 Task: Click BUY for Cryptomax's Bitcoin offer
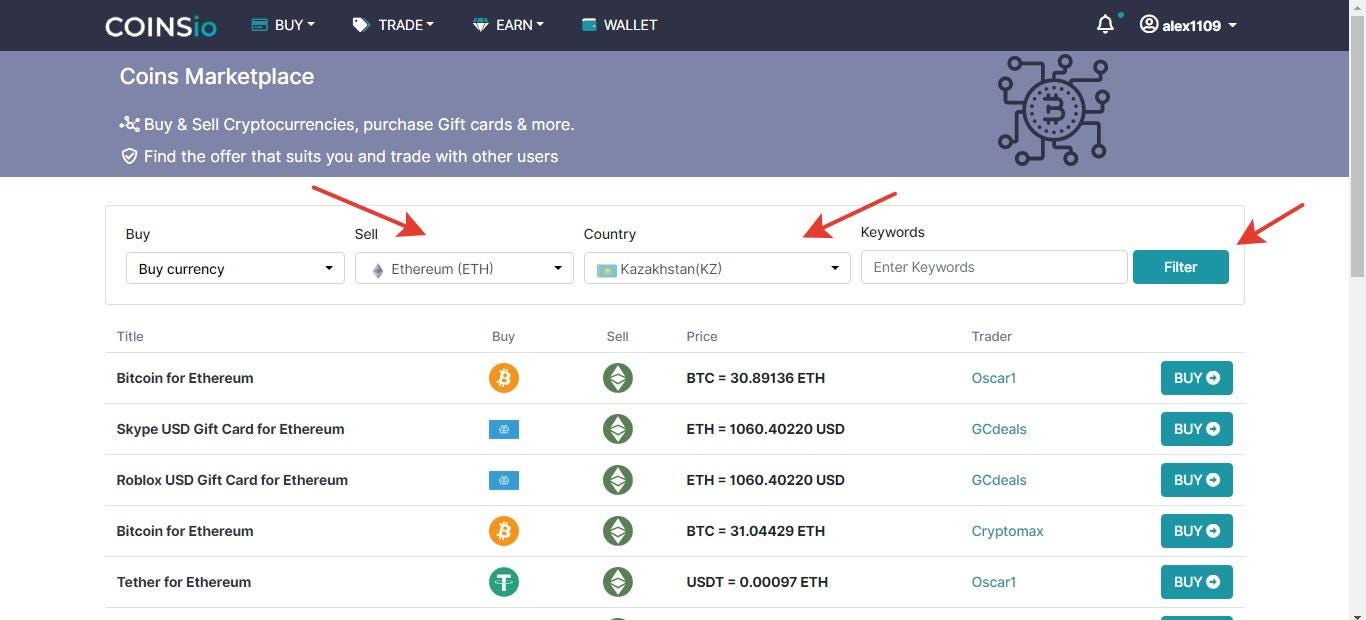coord(1197,531)
